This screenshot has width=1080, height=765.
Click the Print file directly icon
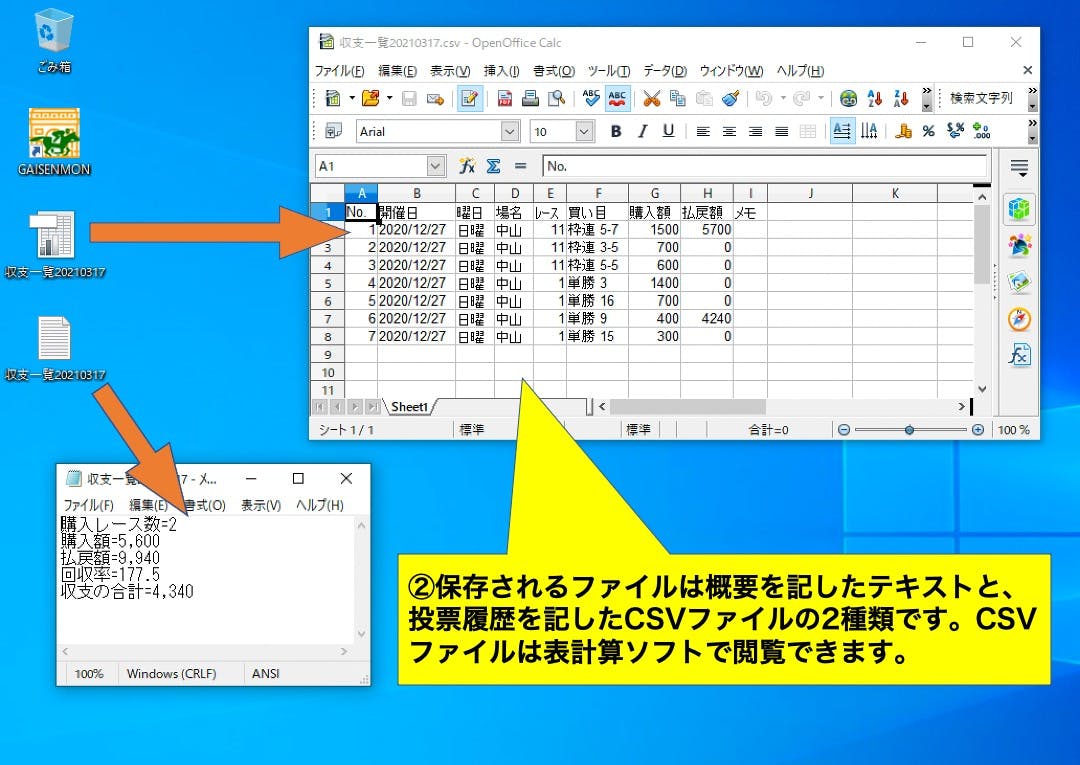[530, 98]
